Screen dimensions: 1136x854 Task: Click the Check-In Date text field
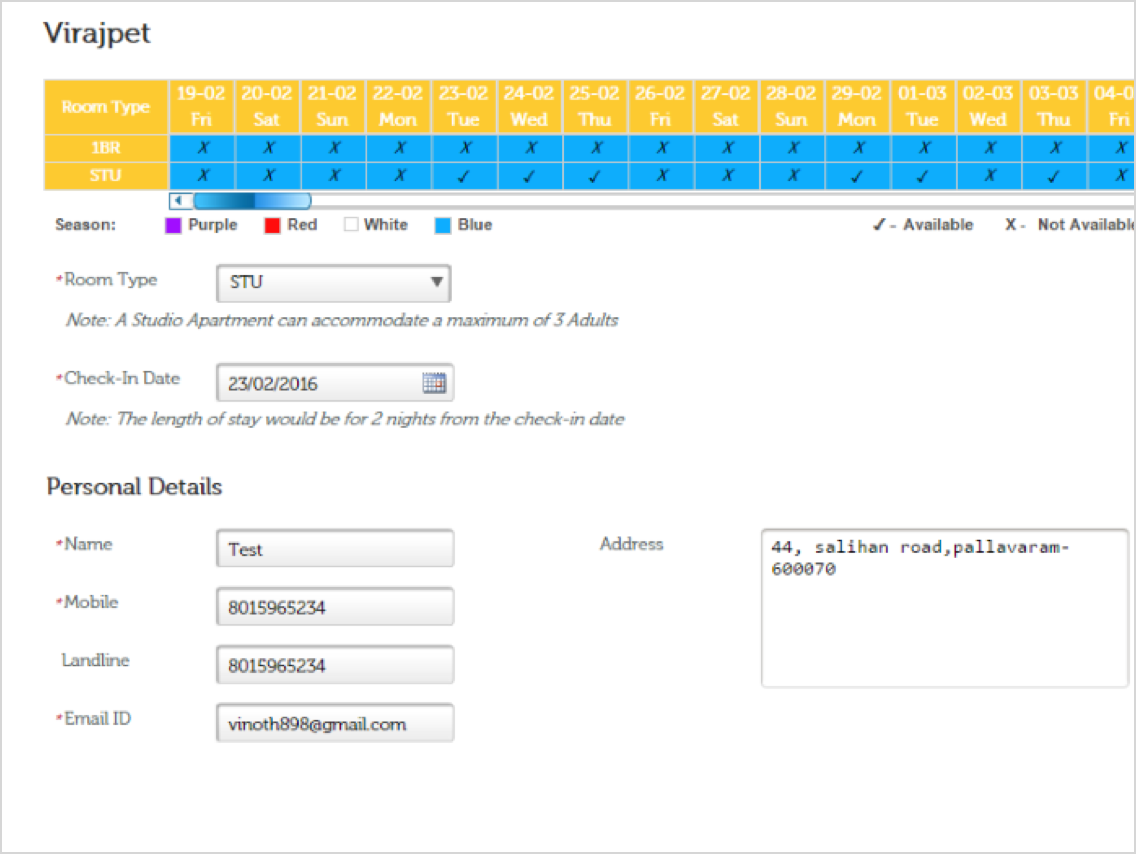(320, 383)
